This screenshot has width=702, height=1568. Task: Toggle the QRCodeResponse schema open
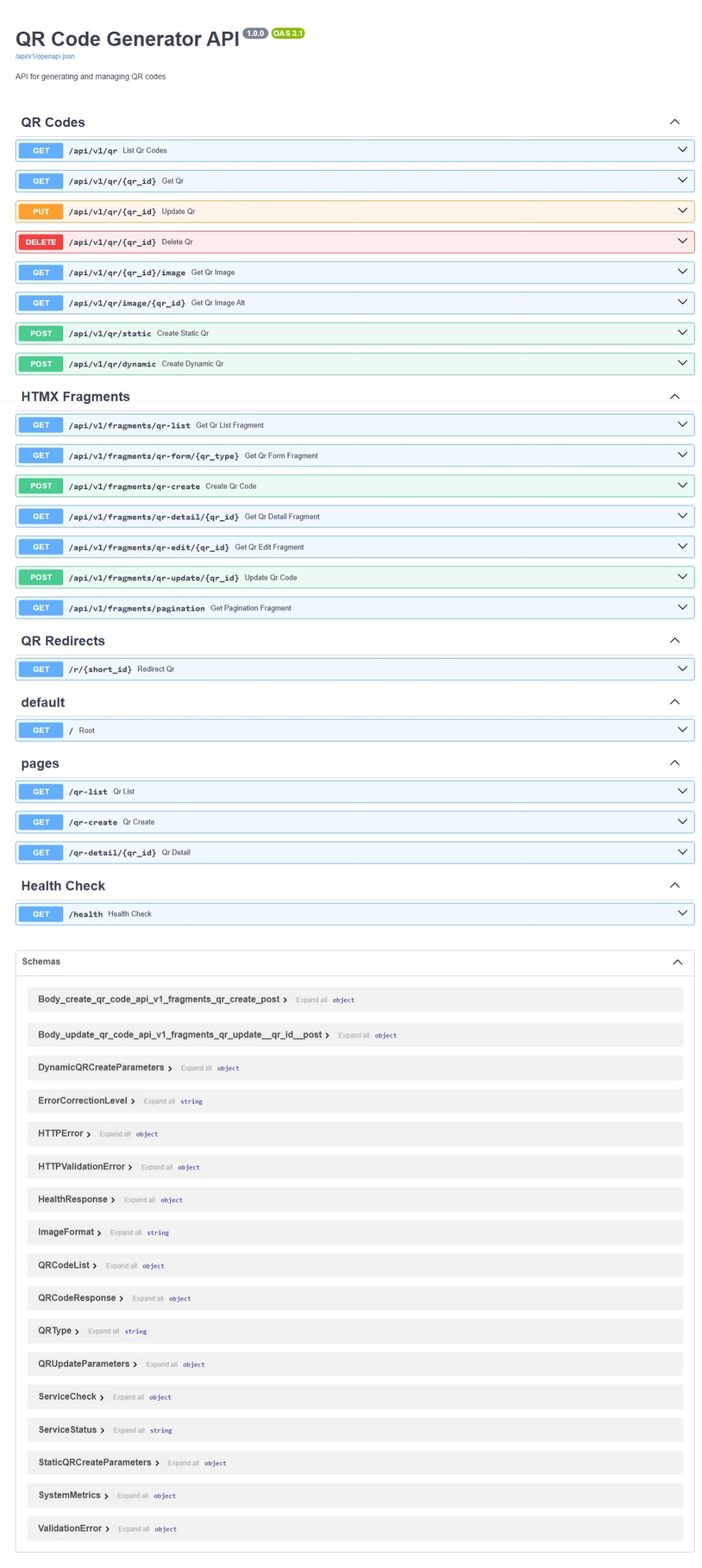[121, 1298]
